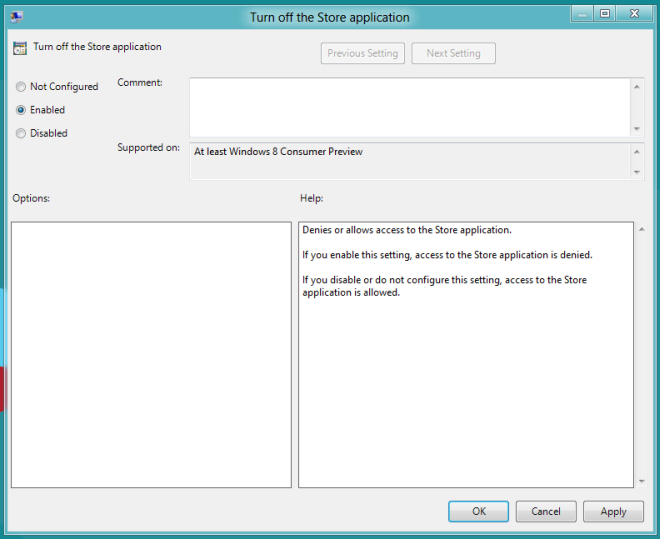660x539 pixels.
Task: Click the Comment box scroll up arrow
Action: pyautogui.click(x=637, y=86)
